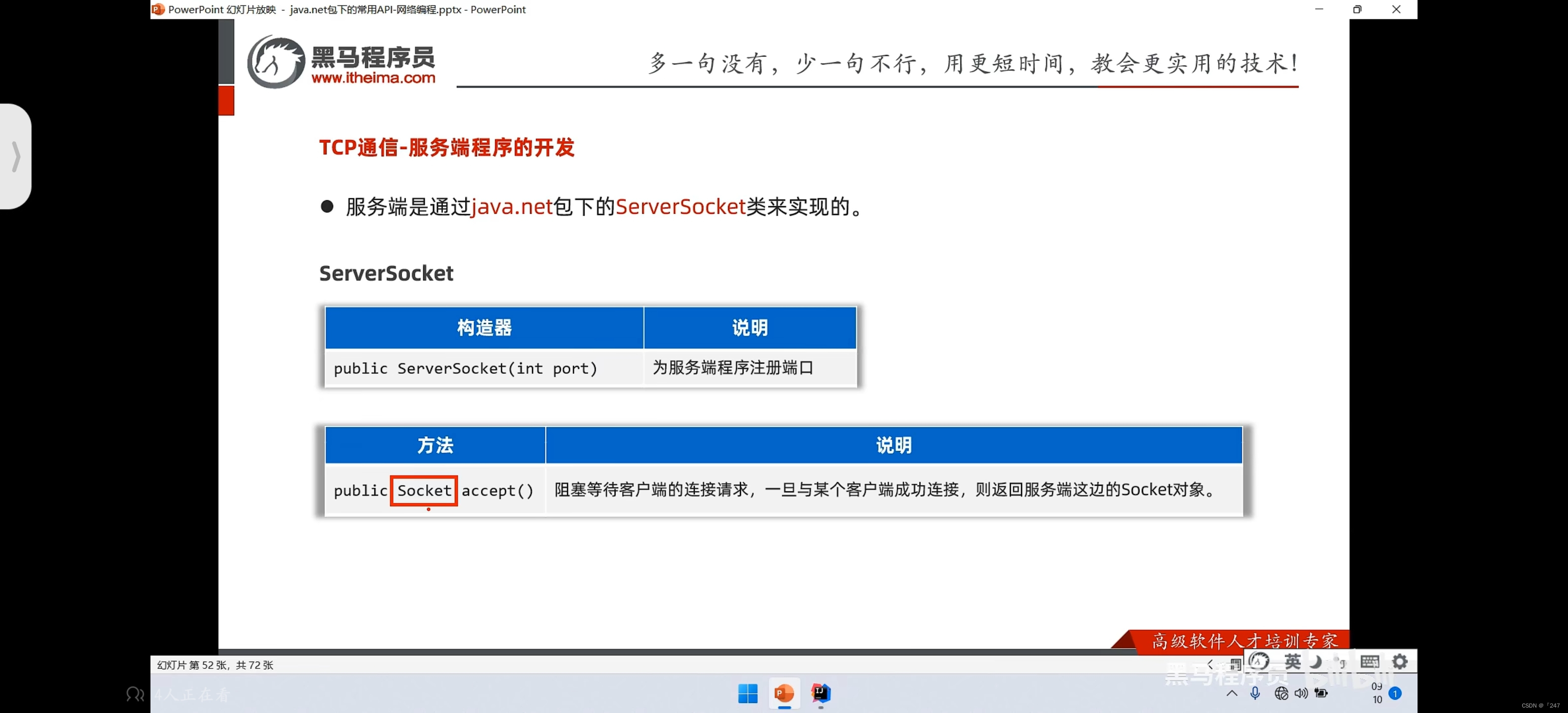Click the microphone tray icon

1255,693
